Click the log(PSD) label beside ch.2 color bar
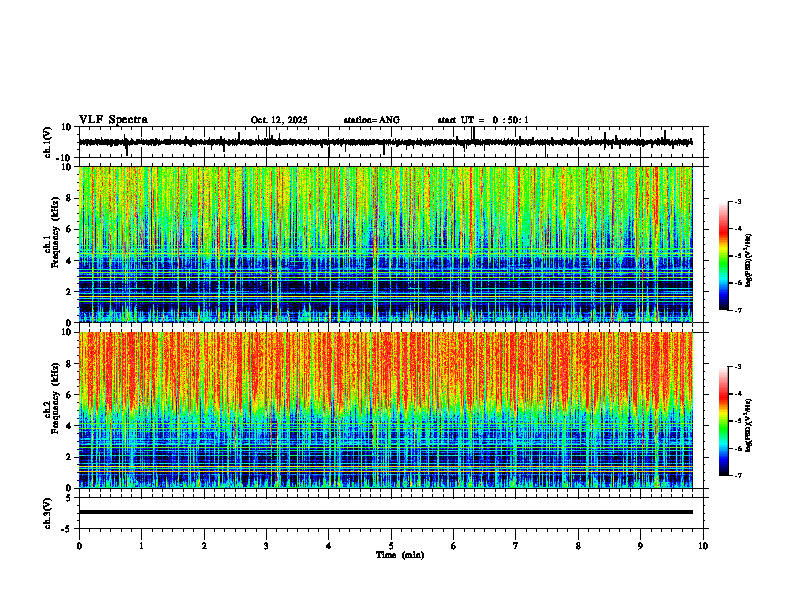This screenshot has width=792, height=612. pyautogui.click(x=749, y=425)
